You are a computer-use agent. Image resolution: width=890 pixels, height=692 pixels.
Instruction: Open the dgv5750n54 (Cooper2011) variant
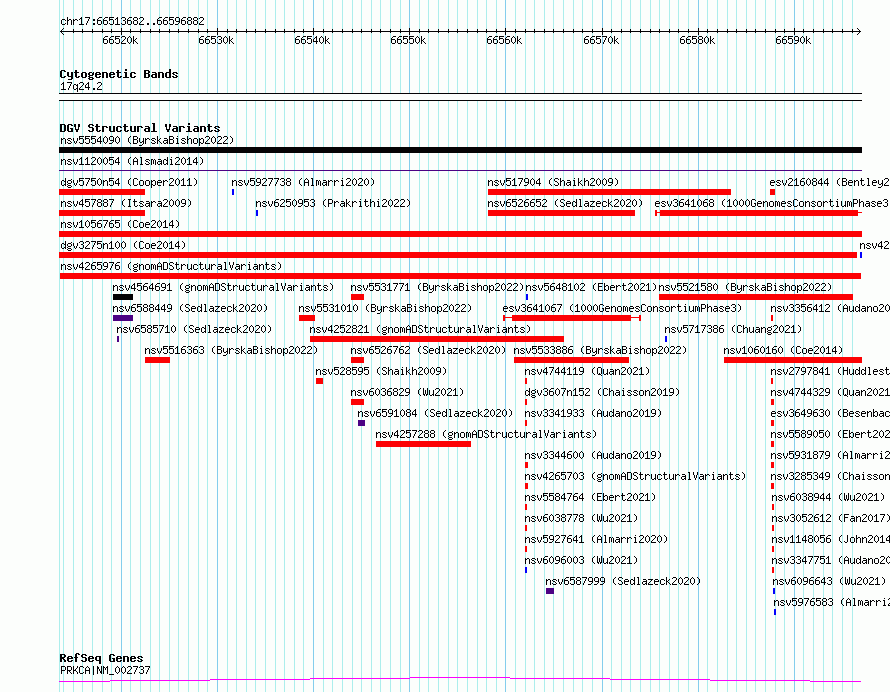(129, 182)
